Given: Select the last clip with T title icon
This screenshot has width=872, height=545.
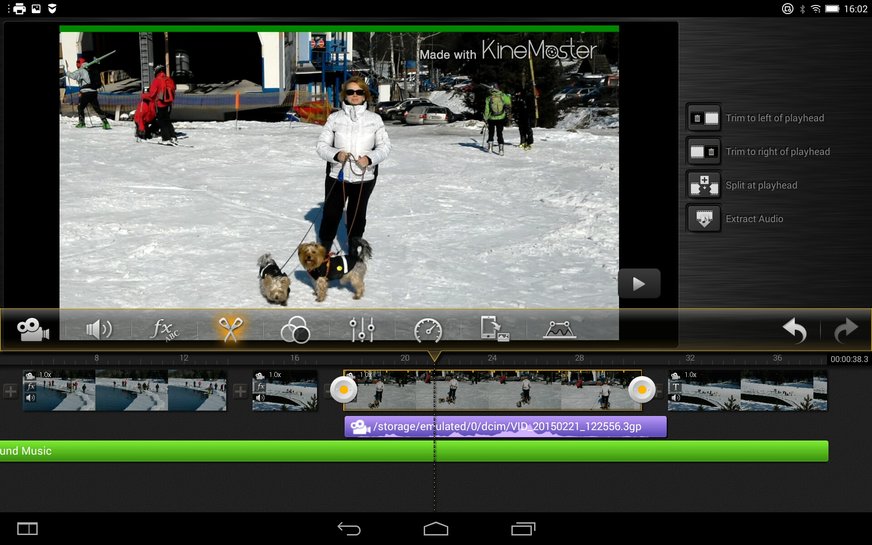Looking at the screenshot, I should [747, 390].
